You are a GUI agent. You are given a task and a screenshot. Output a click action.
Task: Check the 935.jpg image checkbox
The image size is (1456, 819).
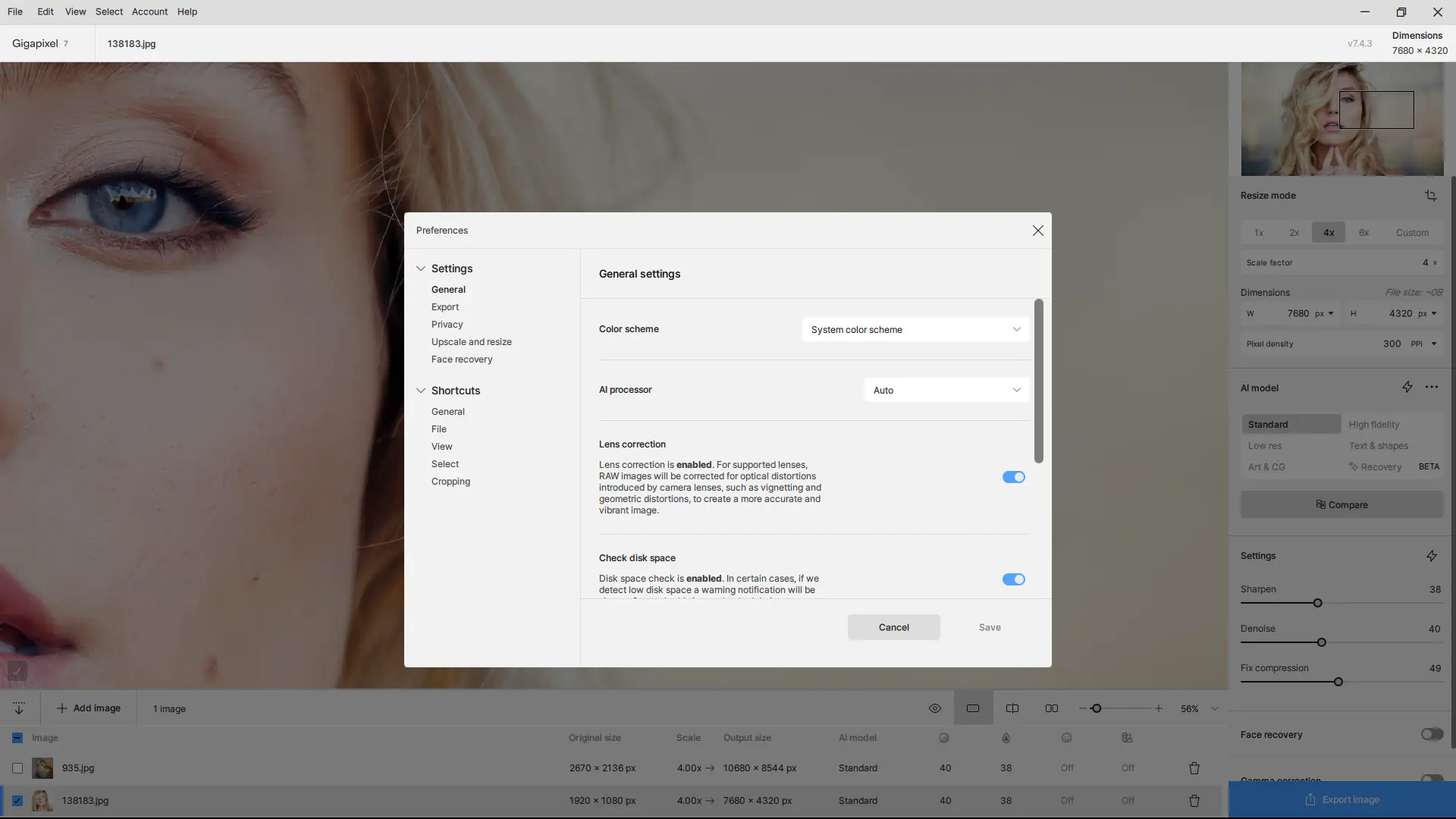[x=17, y=768]
